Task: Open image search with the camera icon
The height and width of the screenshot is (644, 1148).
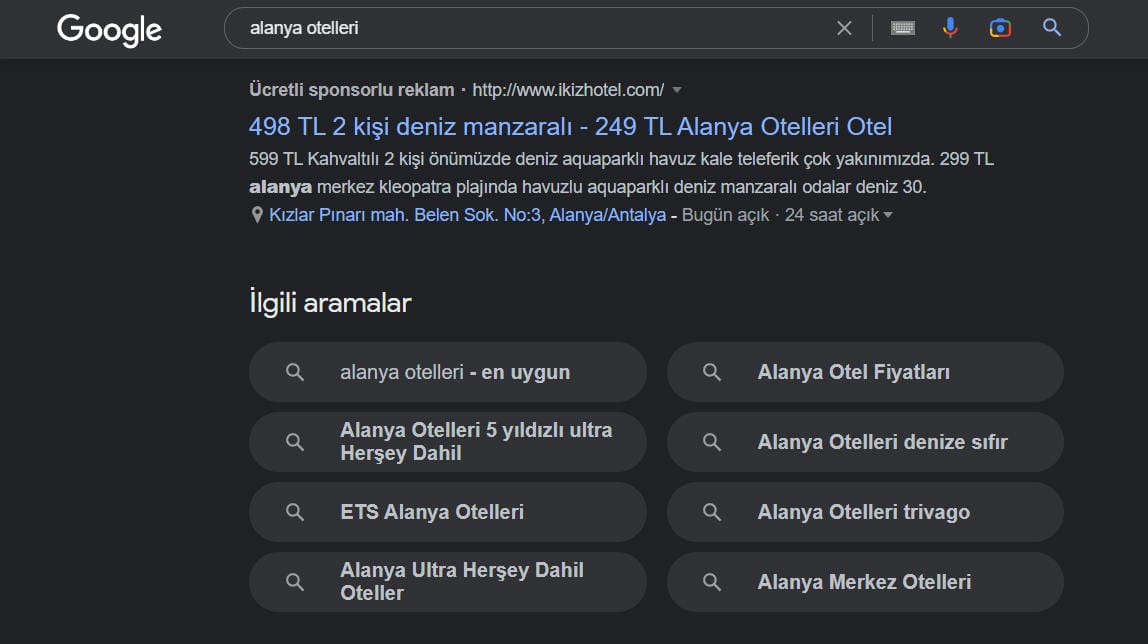Action: coord(1000,28)
